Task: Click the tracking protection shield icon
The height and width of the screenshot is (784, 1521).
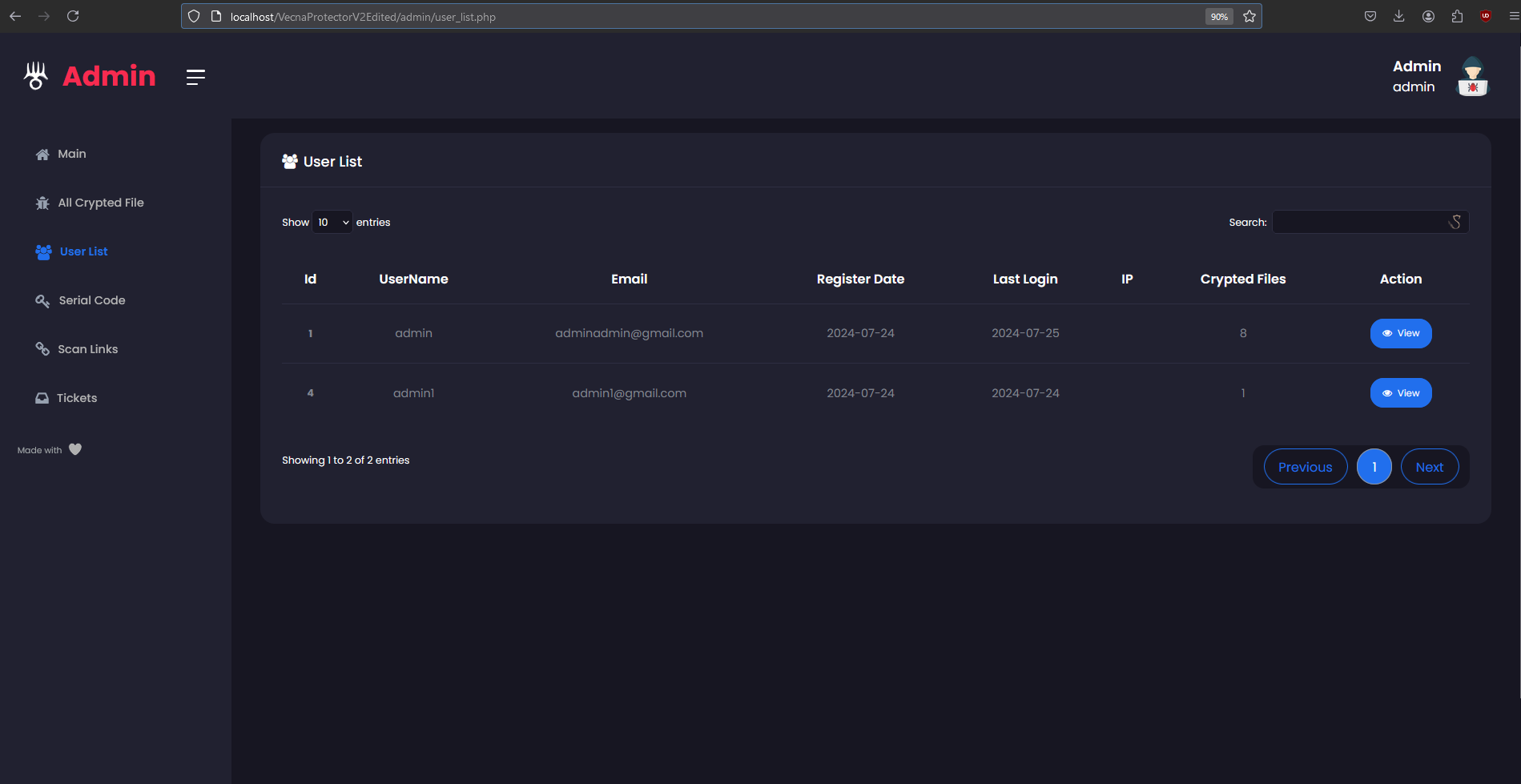Action: tap(194, 16)
